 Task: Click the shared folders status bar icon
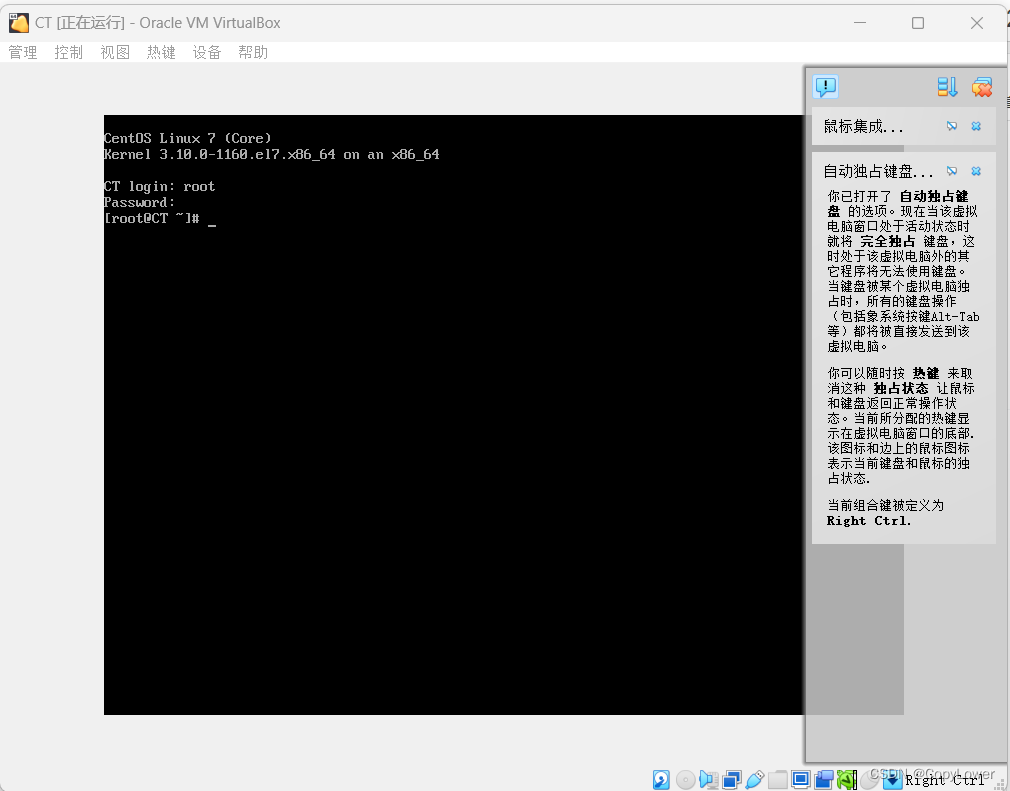(x=777, y=780)
